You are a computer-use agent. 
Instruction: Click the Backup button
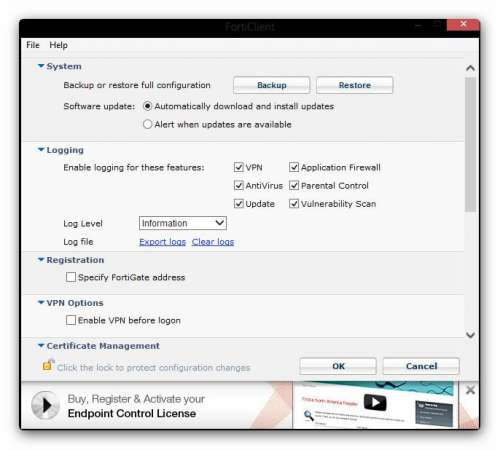click(272, 85)
